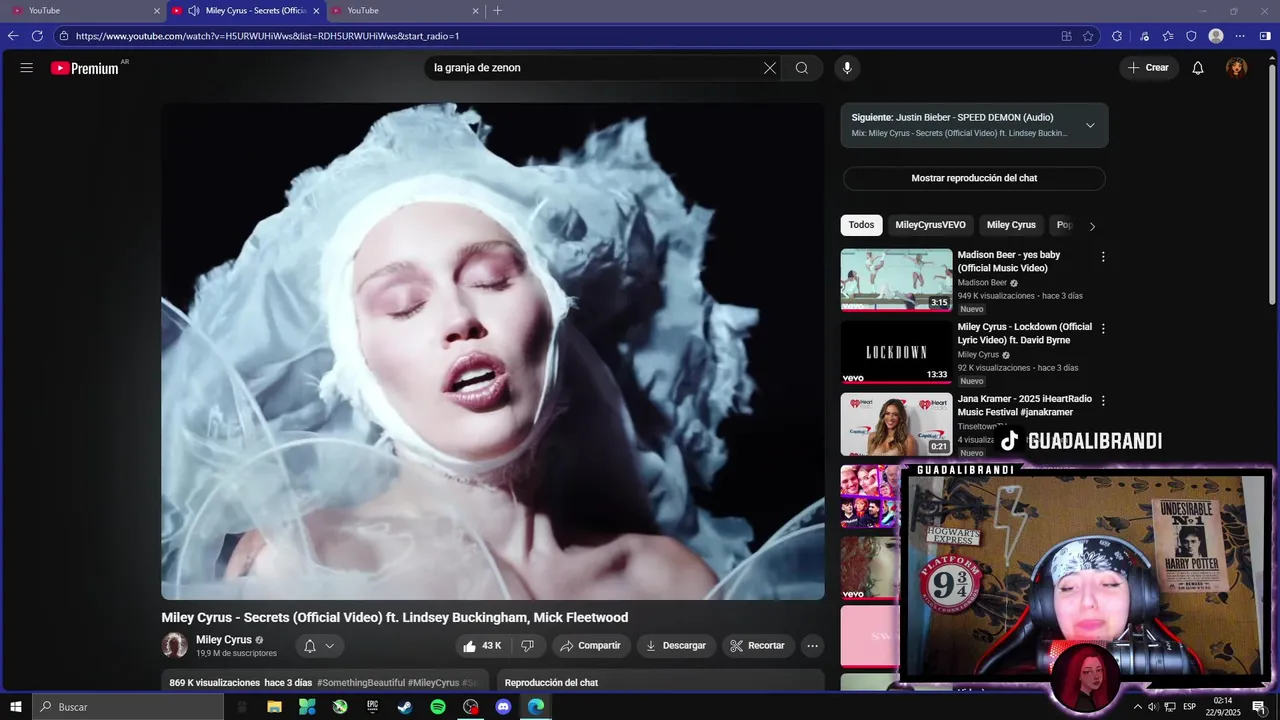
Task: Click the main video player
Action: pyautogui.click(x=493, y=351)
